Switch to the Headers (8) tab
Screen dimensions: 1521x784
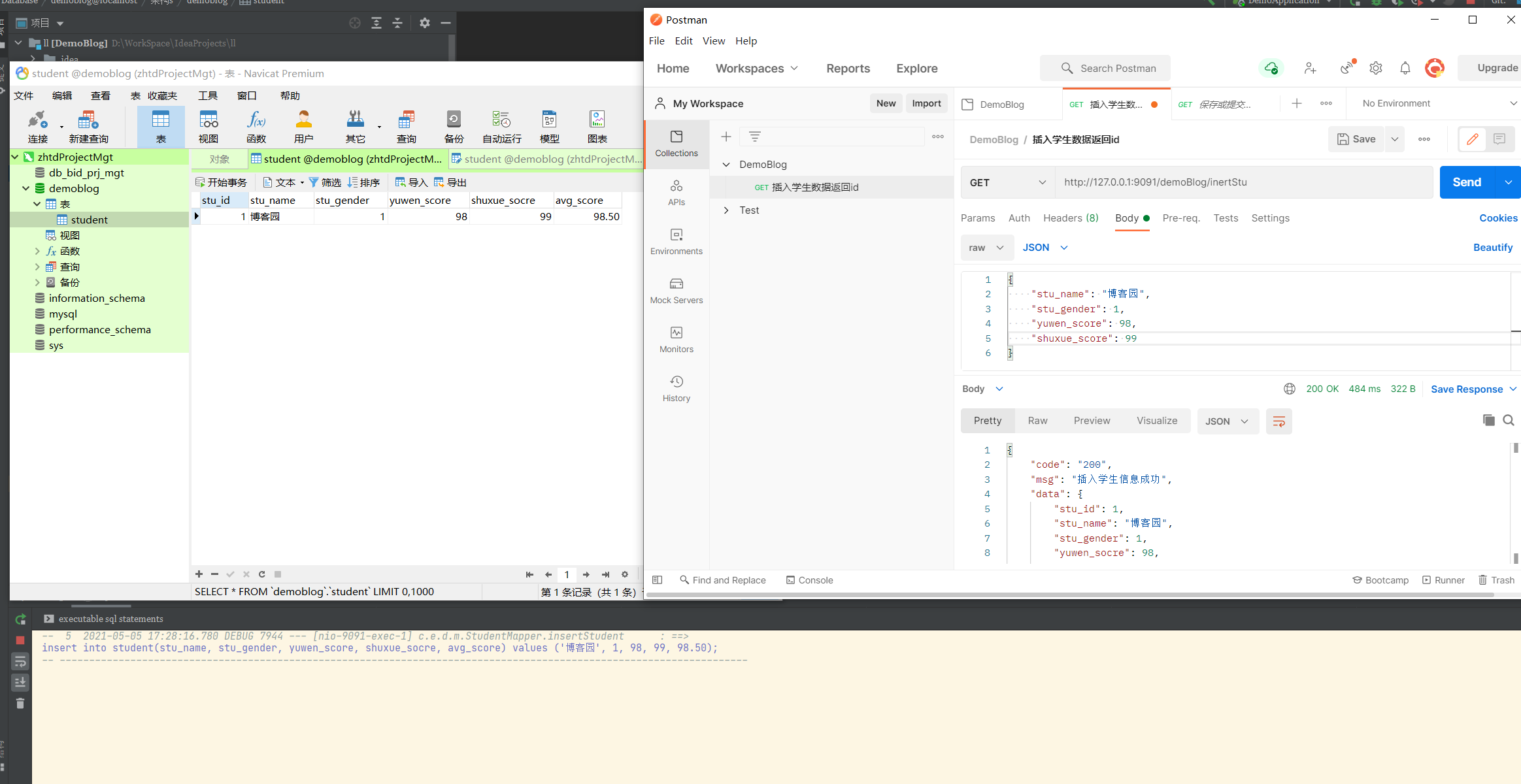[1071, 218]
